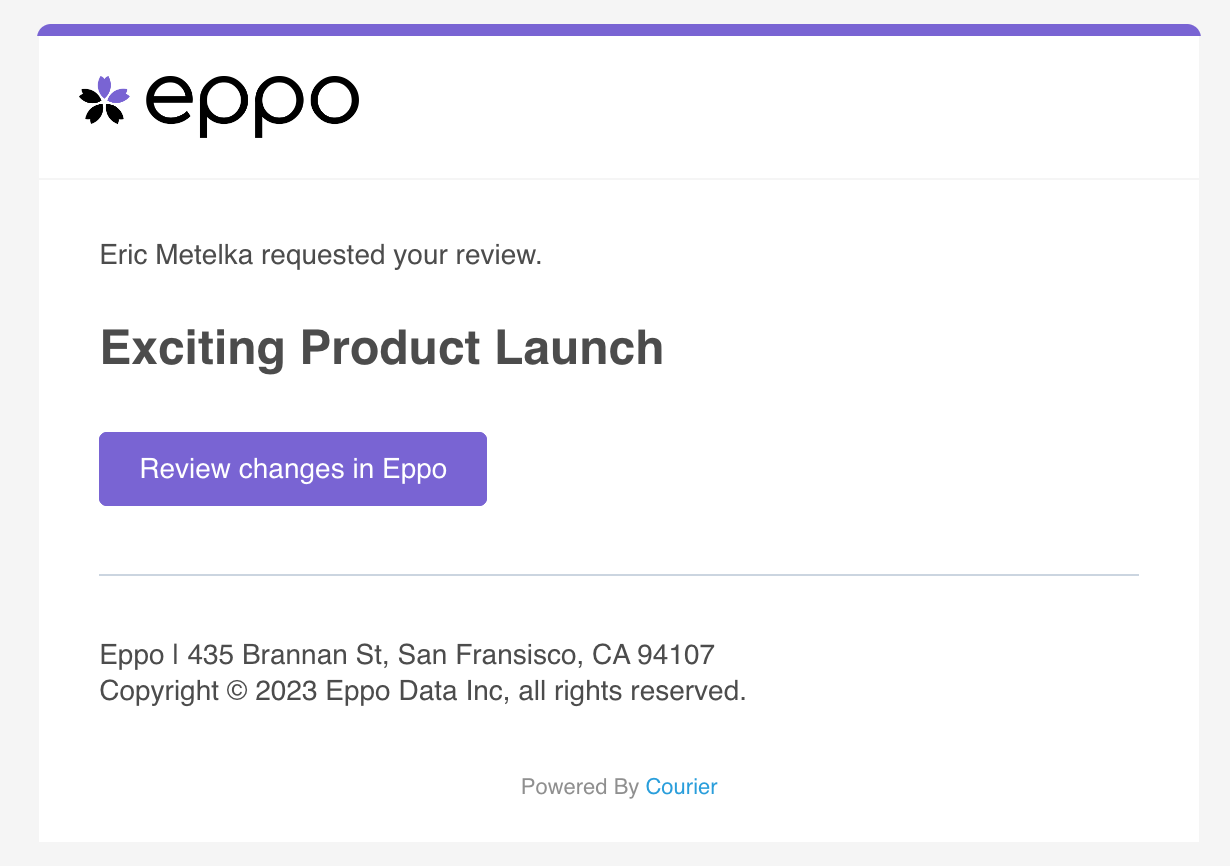Click the Eppo flower logo icon

tap(105, 100)
